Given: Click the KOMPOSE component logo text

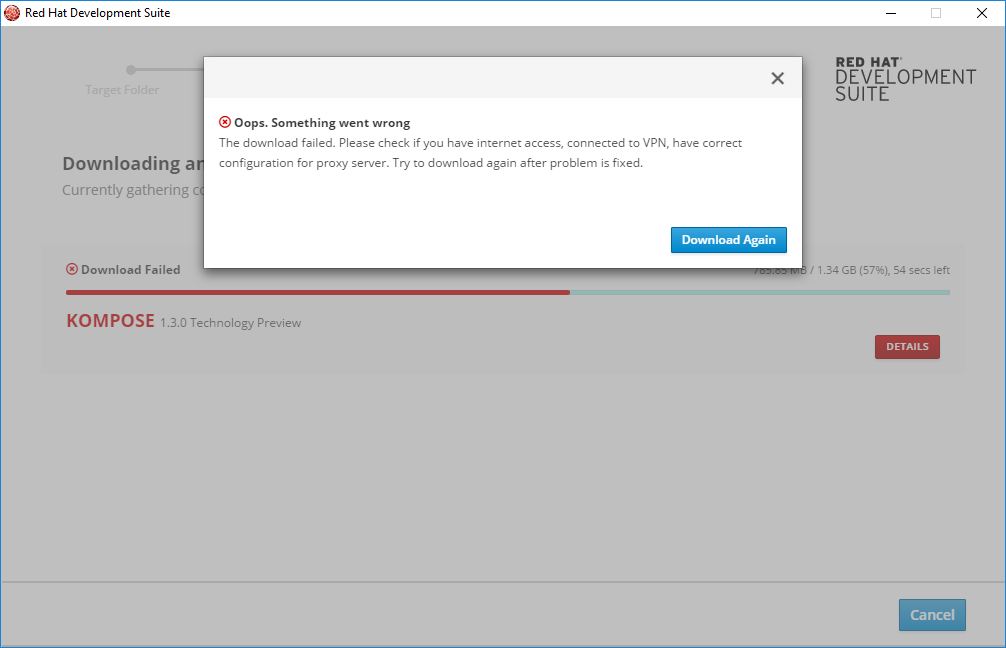Looking at the screenshot, I should (110, 321).
